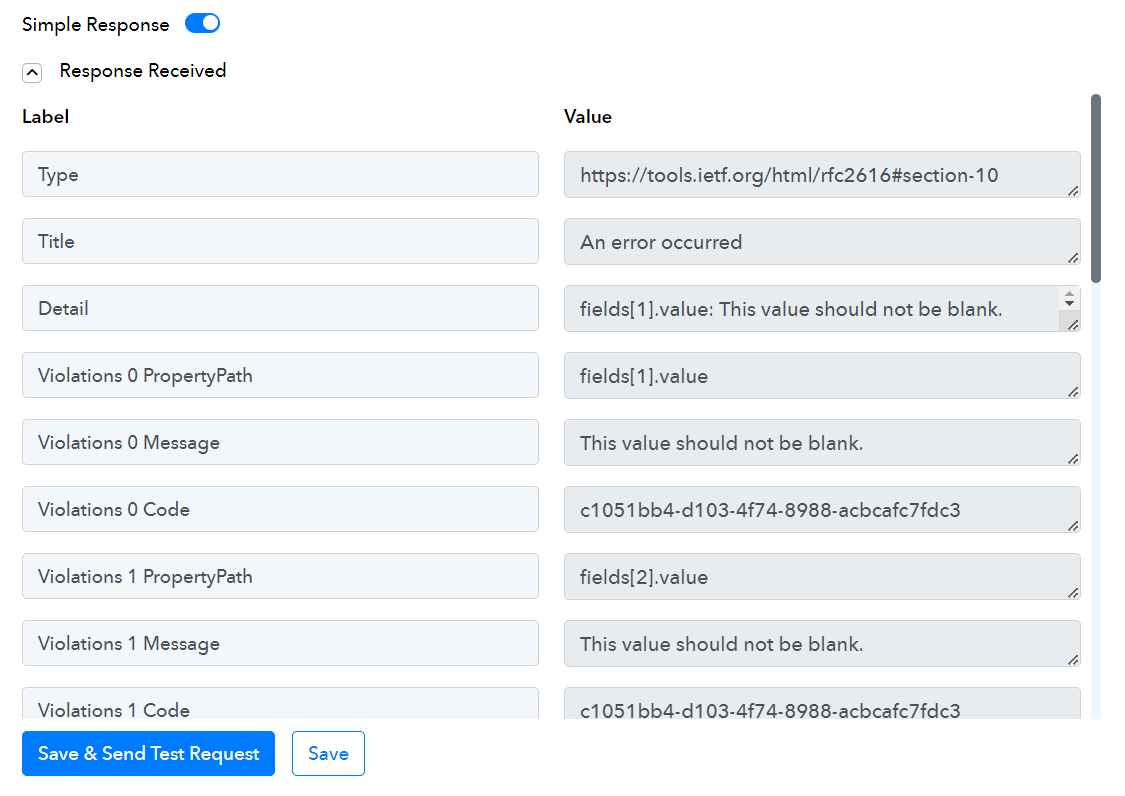Click resize handle of Violations 1 PropertyPath value
1125x796 pixels.
(x=1073, y=593)
